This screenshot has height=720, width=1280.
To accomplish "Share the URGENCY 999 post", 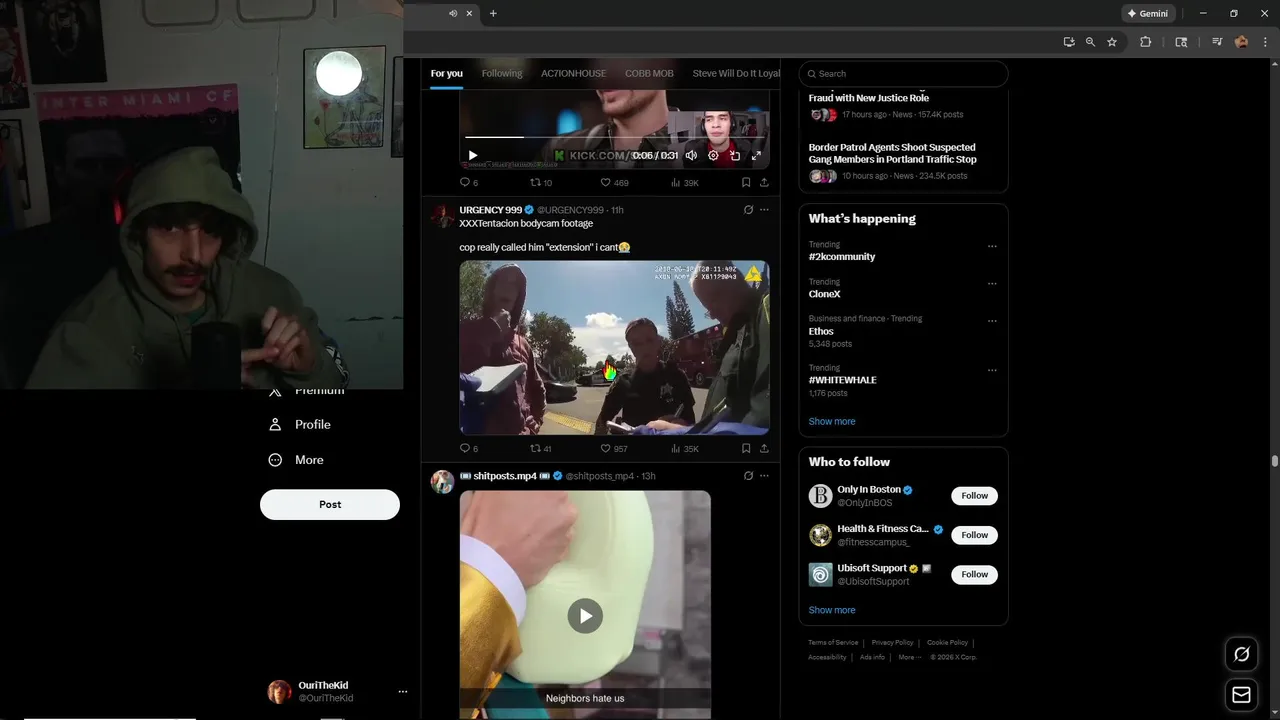I will [764, 449].
